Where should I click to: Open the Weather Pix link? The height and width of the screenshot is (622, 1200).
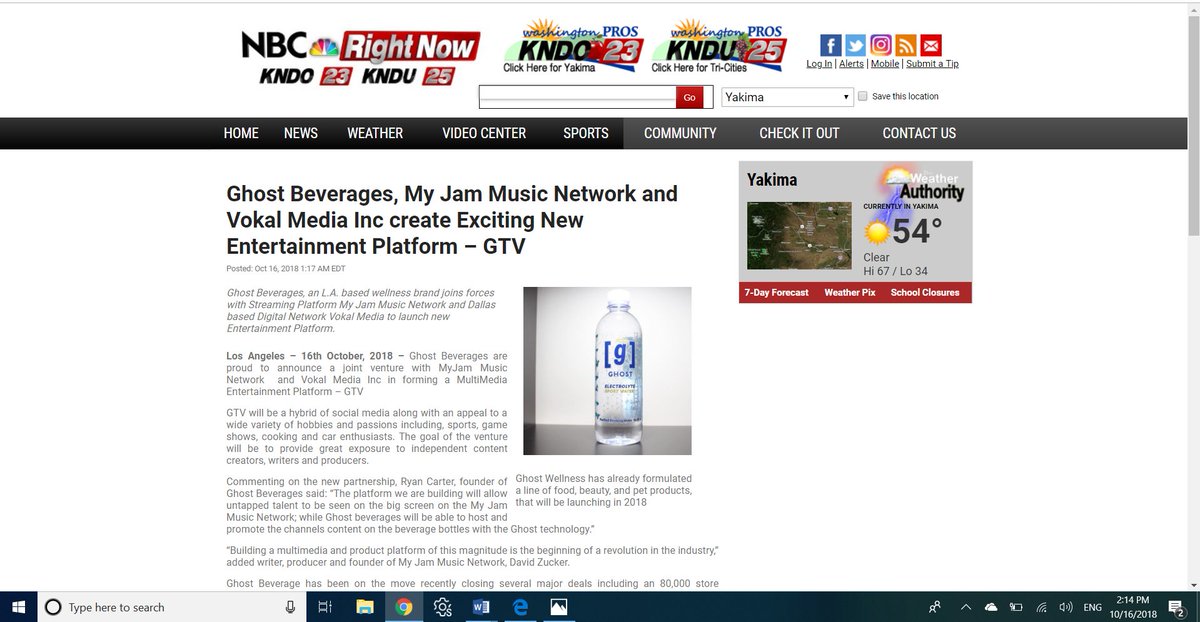849,292
